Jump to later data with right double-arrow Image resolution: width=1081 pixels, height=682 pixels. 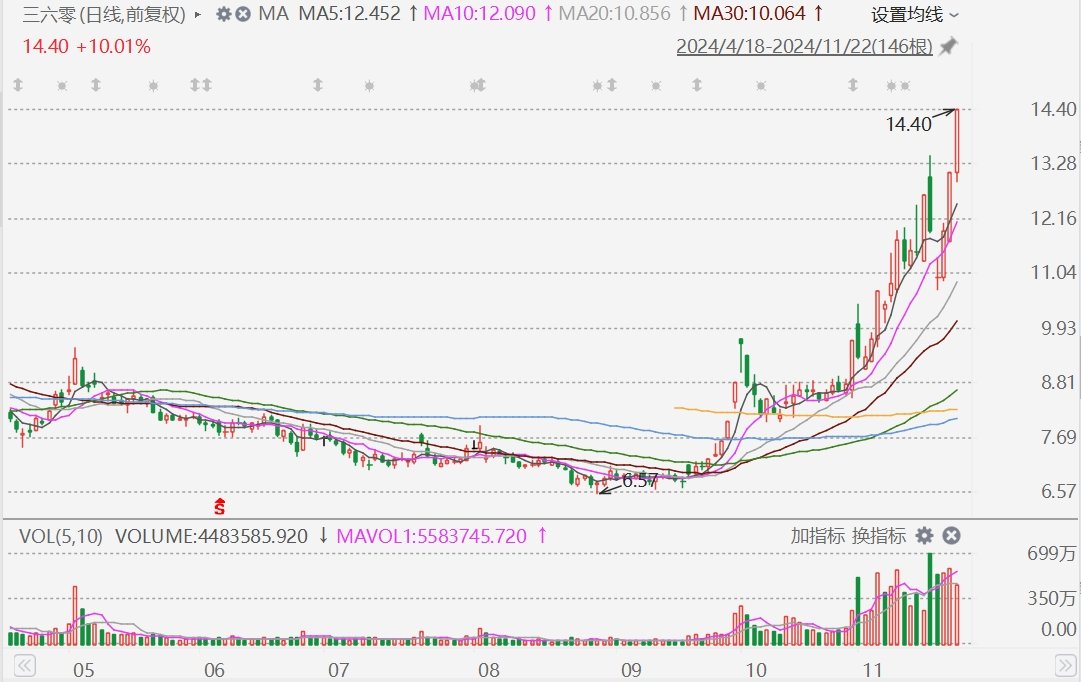(1065, 665)
